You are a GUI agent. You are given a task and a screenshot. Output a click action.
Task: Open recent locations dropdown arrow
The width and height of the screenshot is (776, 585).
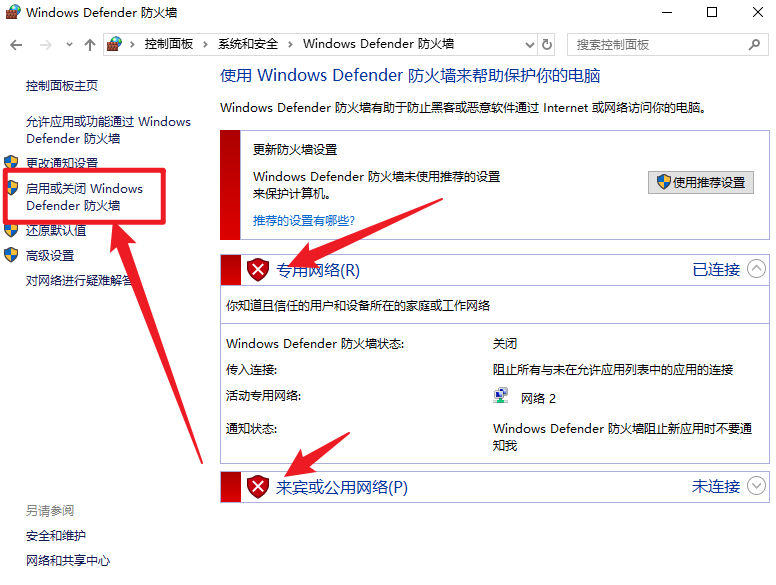pyautogui.click(x=69, y=45)
